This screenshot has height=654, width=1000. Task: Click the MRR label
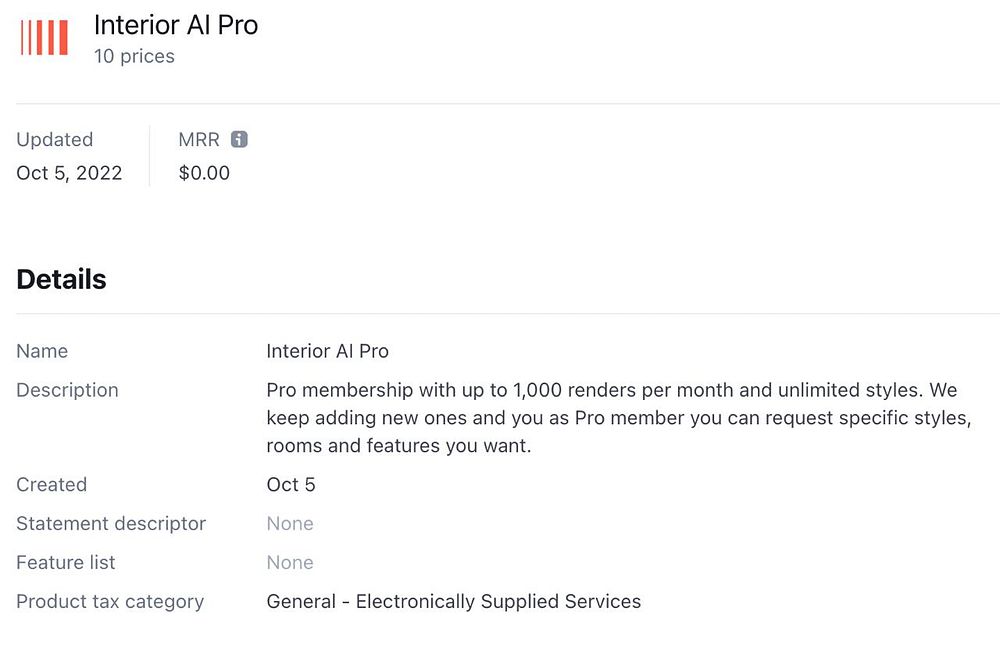[198, 140]
